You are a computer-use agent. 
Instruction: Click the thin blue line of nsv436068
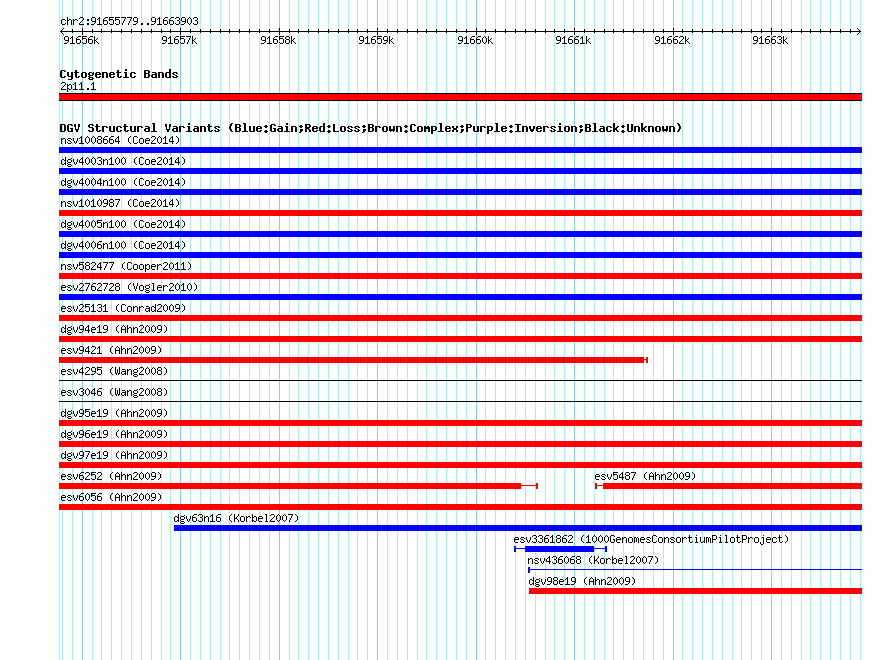[x=695, y=570]
